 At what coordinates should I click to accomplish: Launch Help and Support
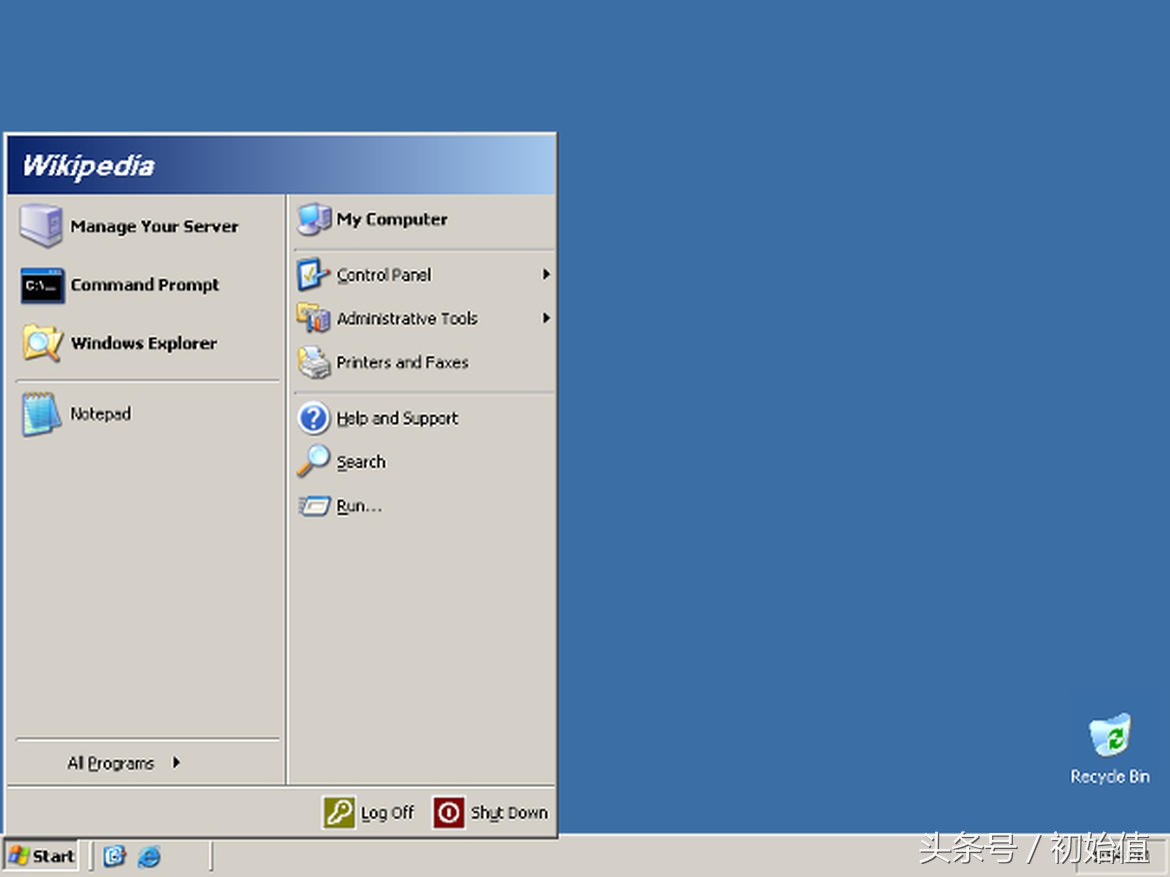point(397,418)
